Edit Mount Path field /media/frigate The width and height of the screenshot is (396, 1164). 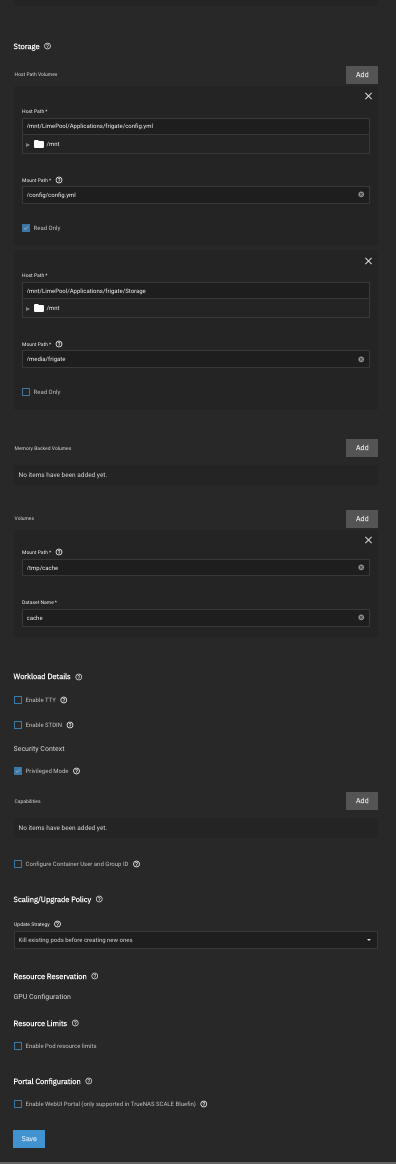tap(195, 359)
